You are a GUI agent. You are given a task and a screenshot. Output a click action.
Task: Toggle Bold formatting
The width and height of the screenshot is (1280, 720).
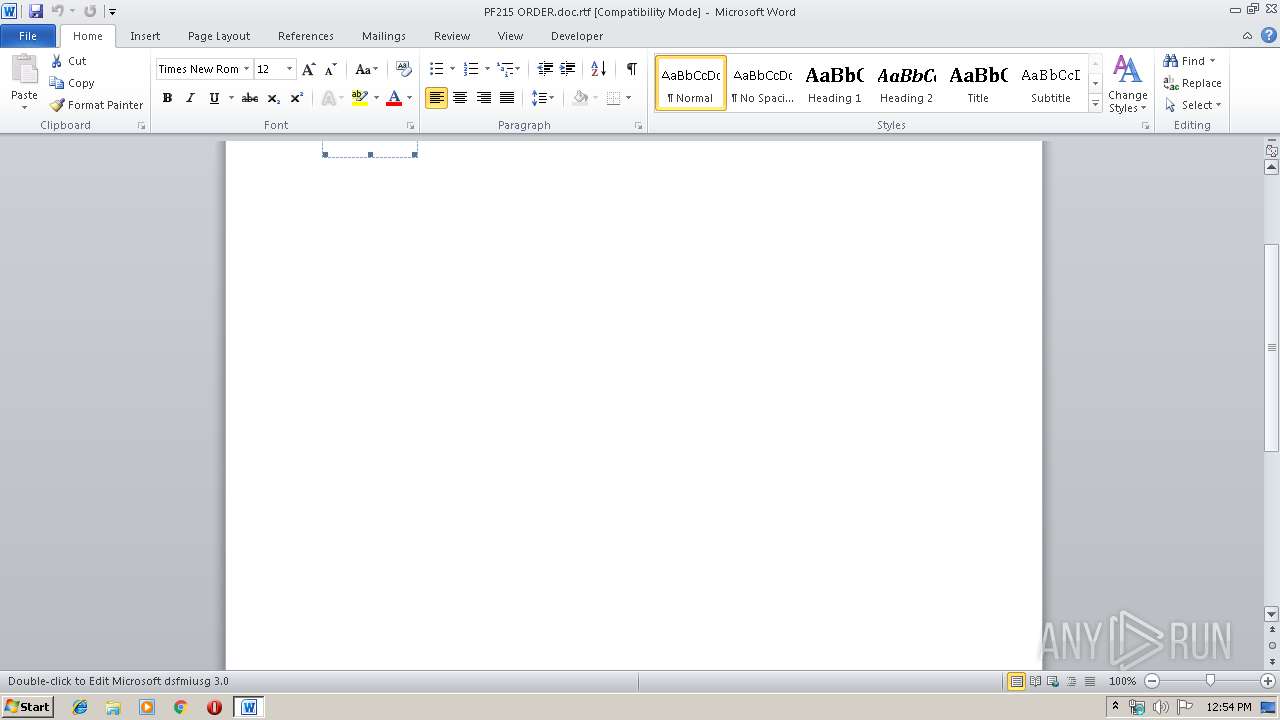pyautogui.click(x=167, y=98)
